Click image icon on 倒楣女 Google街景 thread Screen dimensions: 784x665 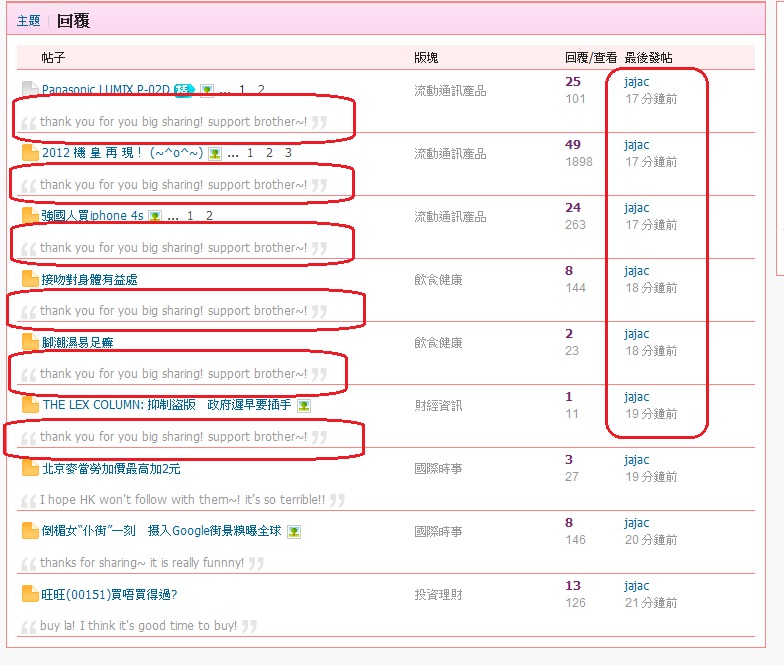294,531
